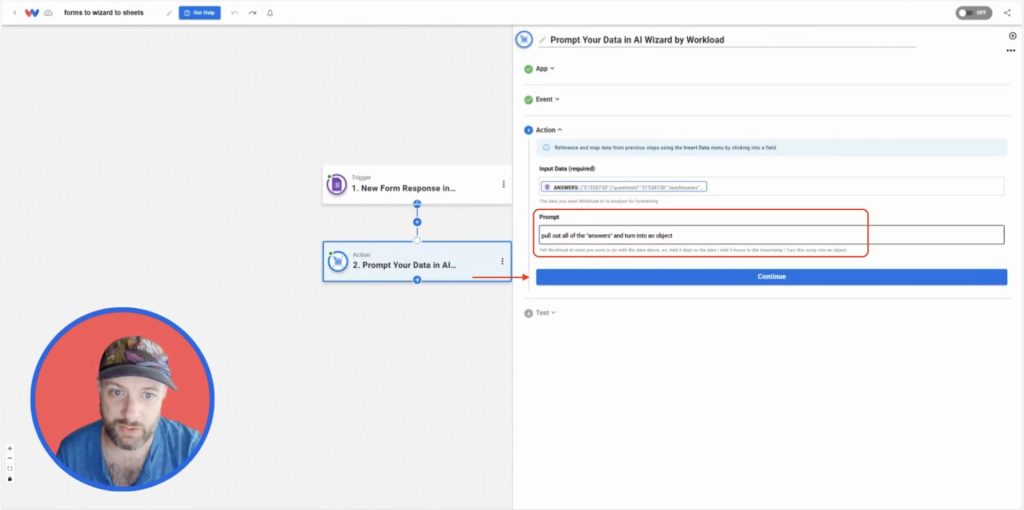This screenshot has height=510, width=1024.
Task: Edit workflow name with pencil icon
Action: [169, 13]
